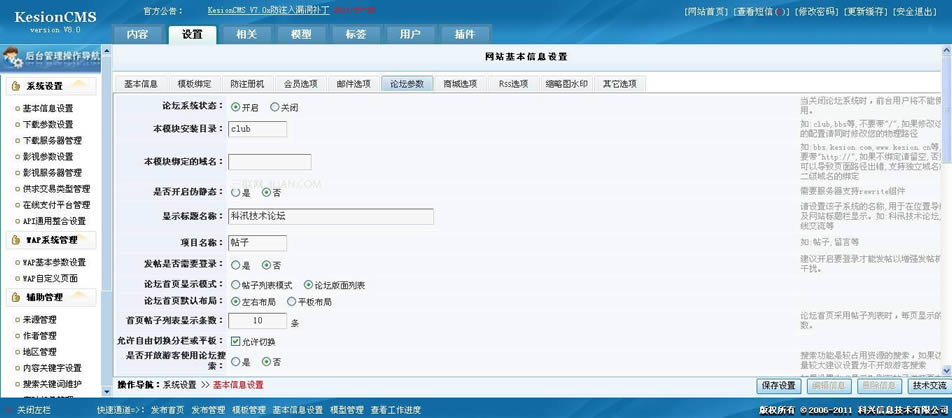
Task: Click the 本模块绑定的域名 input field
Action: pyautogui.click(x=269, y=162)
